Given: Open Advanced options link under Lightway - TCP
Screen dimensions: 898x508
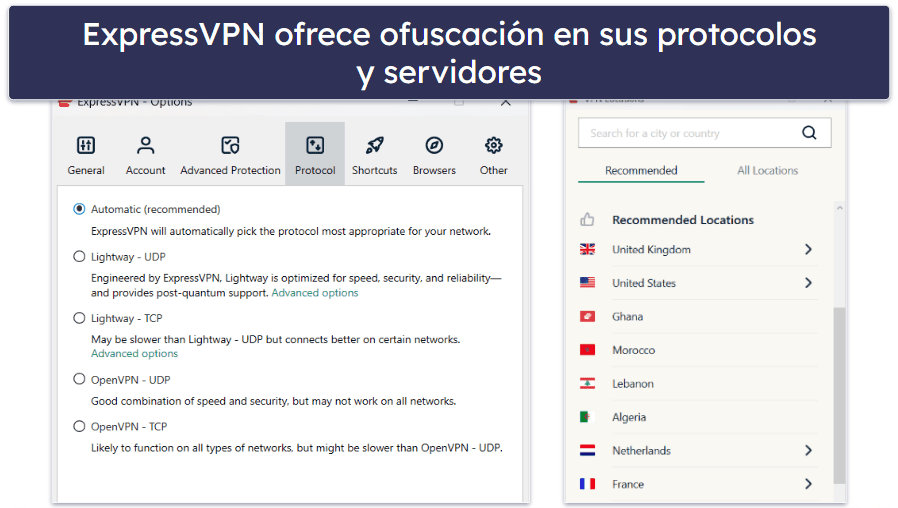Looking at the screenshot, I should (x=134, y=353).
